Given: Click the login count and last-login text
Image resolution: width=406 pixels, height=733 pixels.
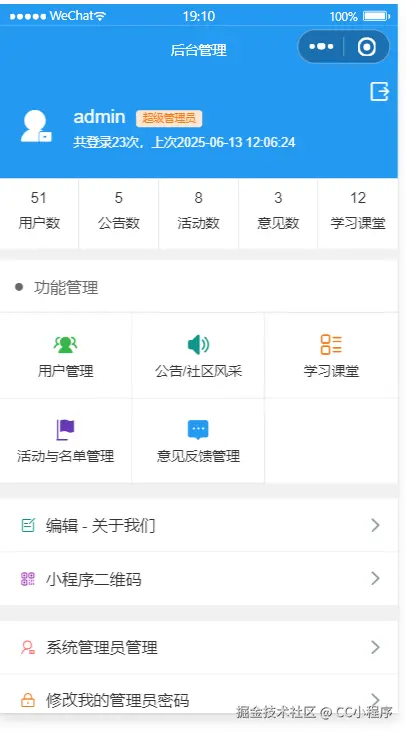Looking at the screenshot, I should 184,142.
